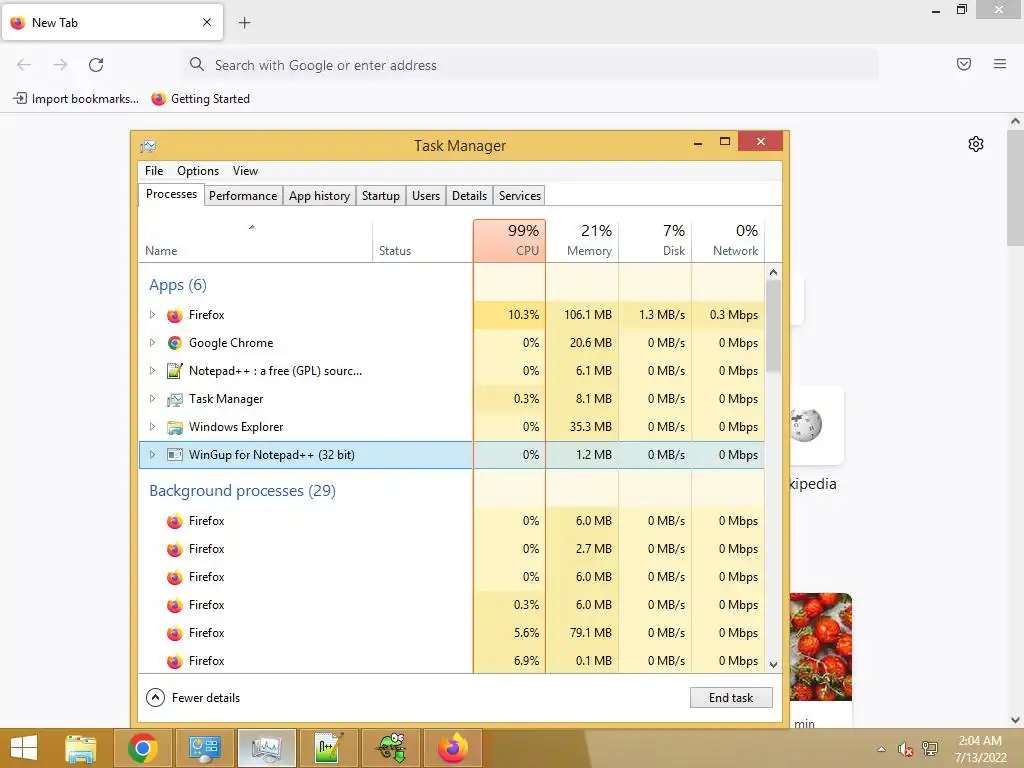Switch to the Startup tab
Image resolution: width=1024 pixels, height=768 pixels.
[x=381, y=196]
